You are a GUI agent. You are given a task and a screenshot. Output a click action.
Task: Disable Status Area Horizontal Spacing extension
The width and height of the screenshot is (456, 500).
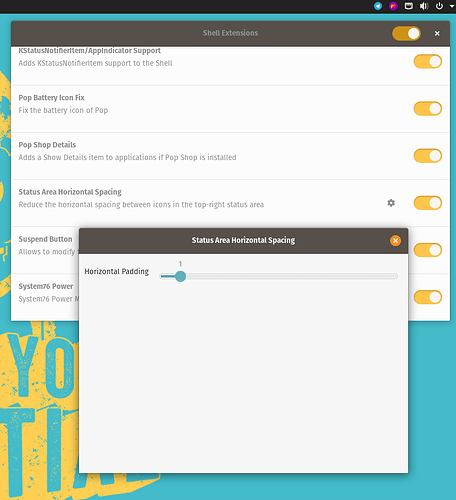[428, 203]
